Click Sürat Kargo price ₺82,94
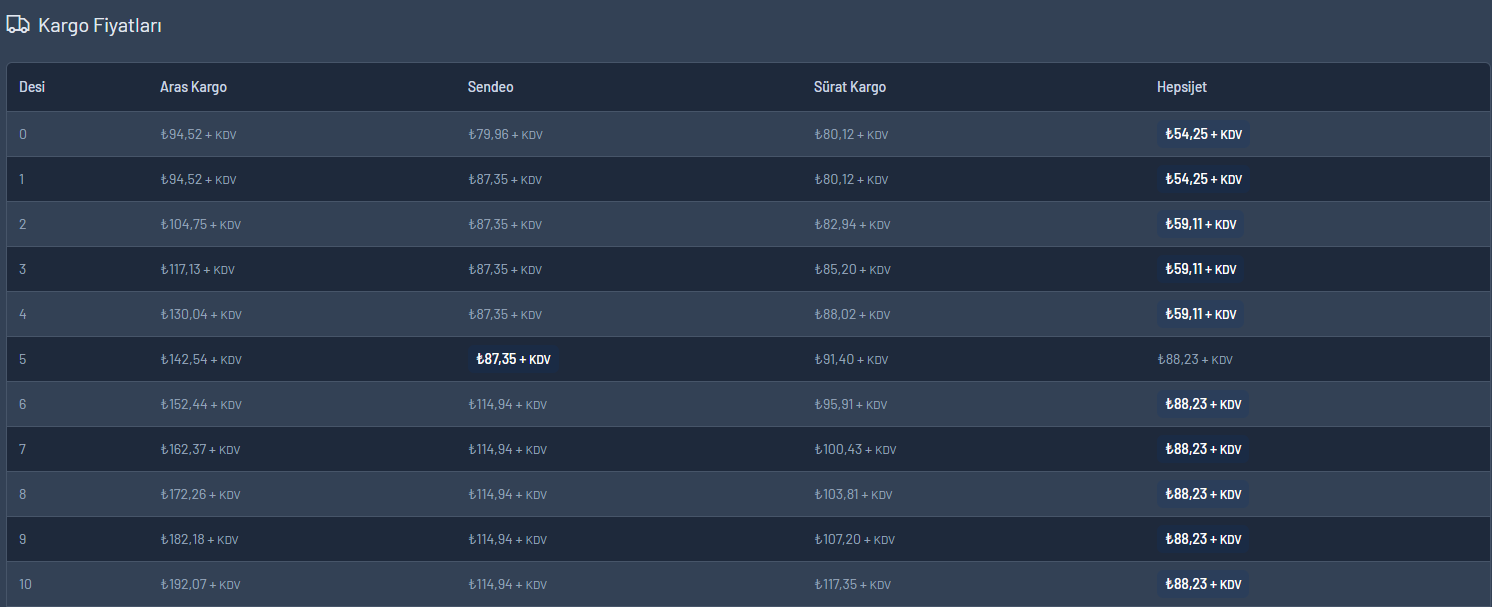Image resolution: width=1492 pixels, height=607 pixels. click(852, 224)
